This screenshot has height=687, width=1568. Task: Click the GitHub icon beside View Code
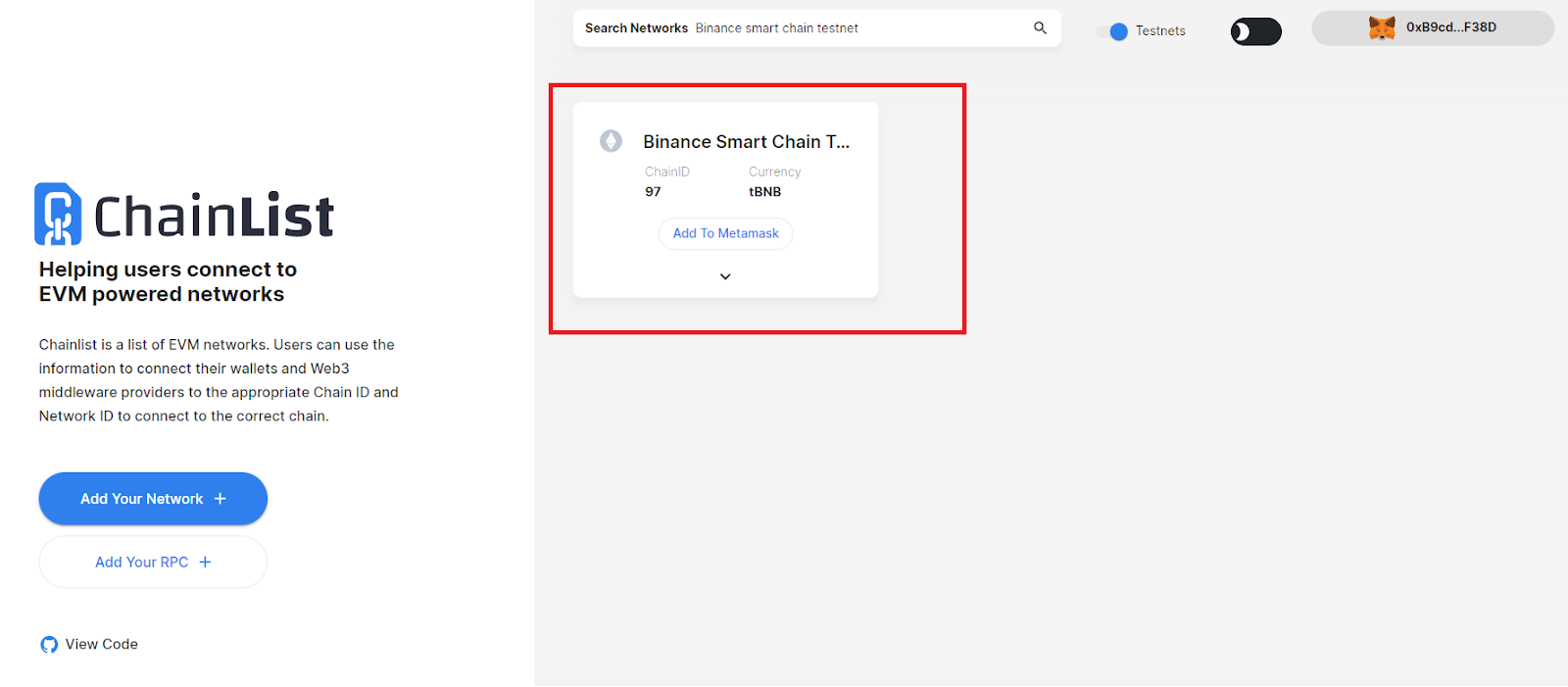click(49, 645)
